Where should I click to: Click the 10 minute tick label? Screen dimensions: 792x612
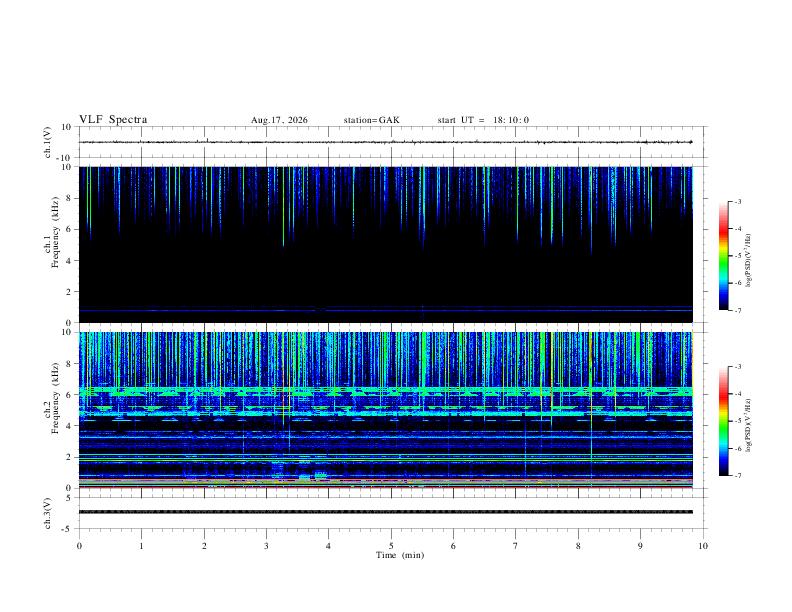pyautogui.click(x=703, y=546)
